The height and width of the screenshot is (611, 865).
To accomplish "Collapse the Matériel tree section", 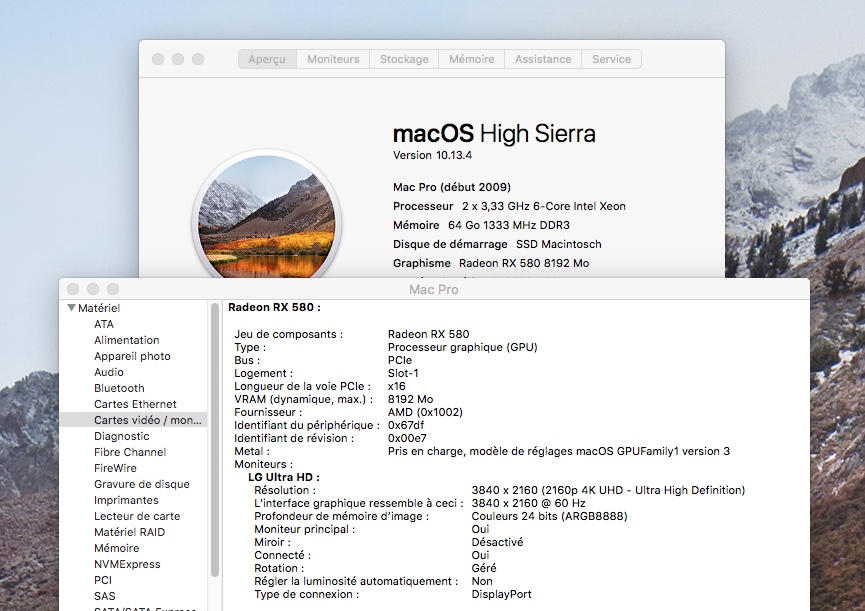I will coord(71,308).
